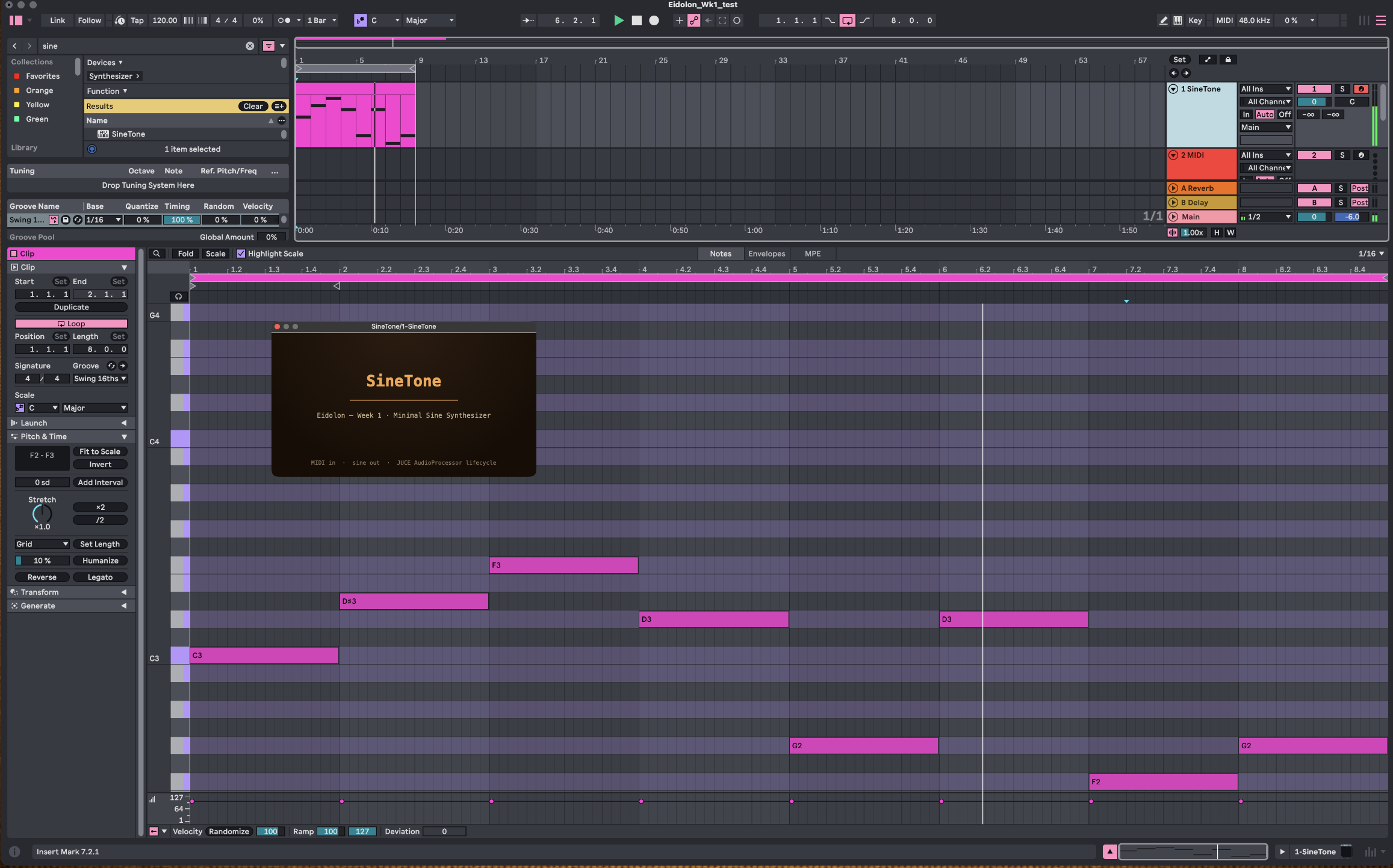Open the clip Scale Major dropdown
The width and height of the screenshot is (1393, 868).
tap(95, 408)
